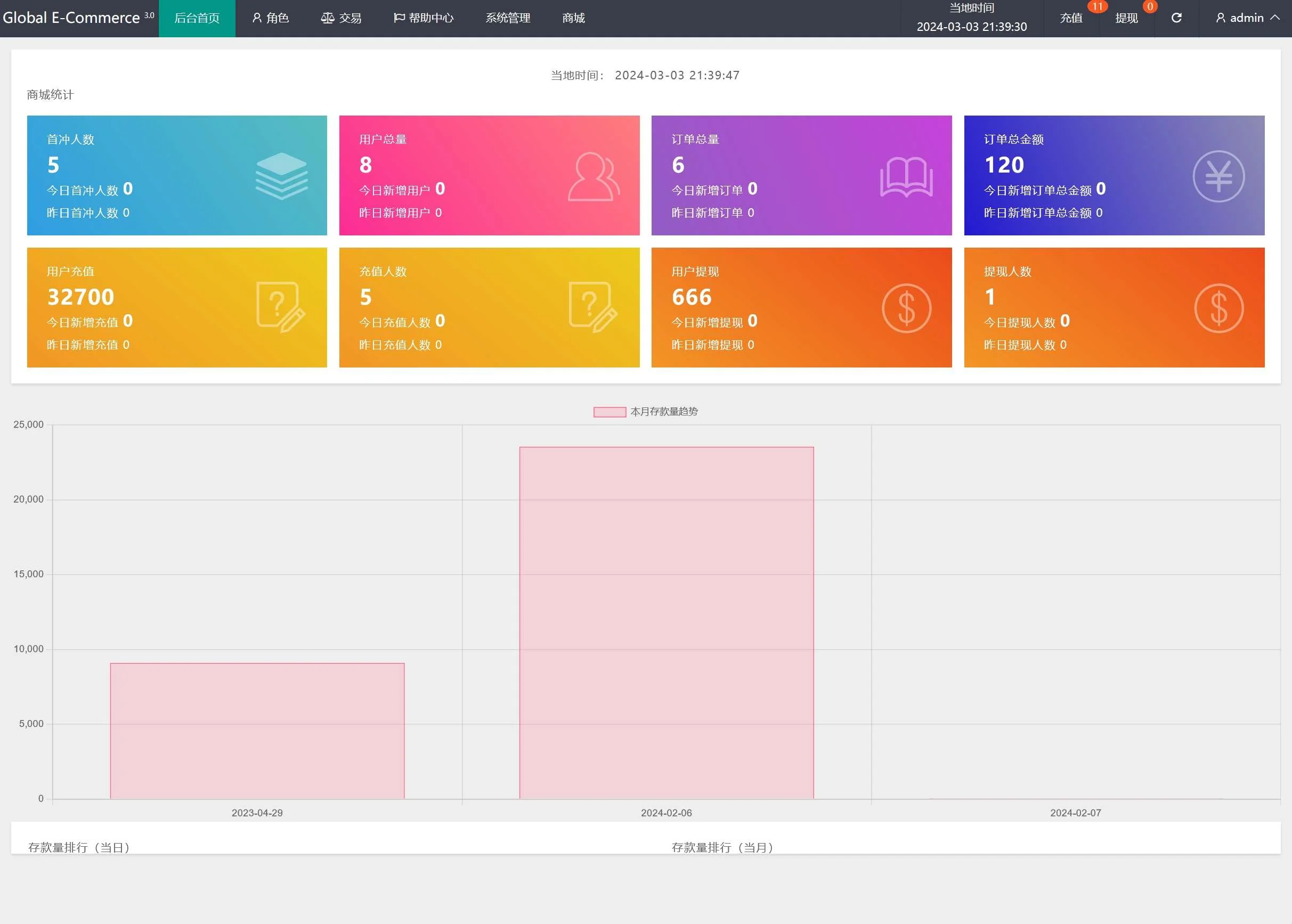This screenshot has width=1292, height=924.
Task: Open the 角色 menu
Action: pyautogui.click(x=270, y=18)
